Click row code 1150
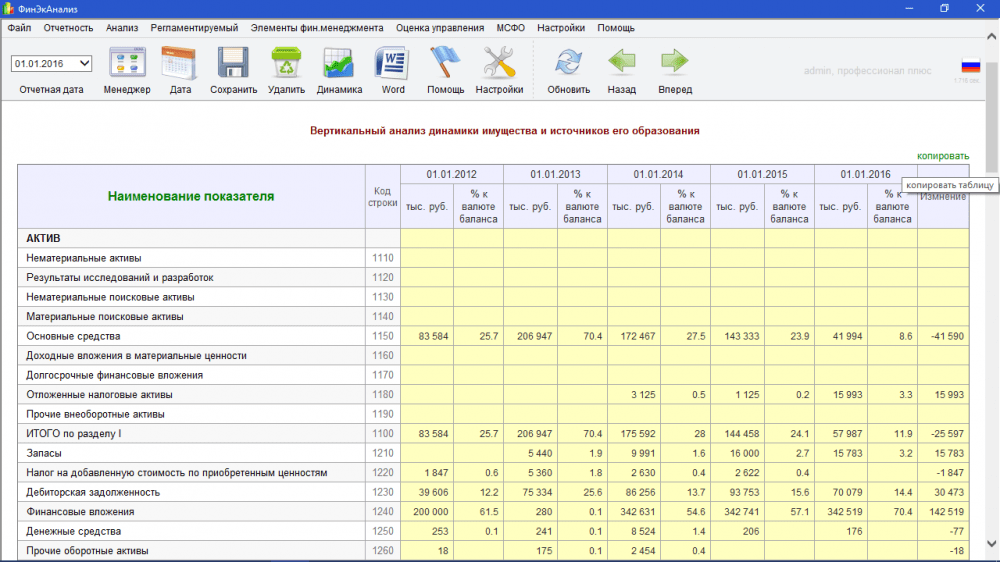Screen dimensions: 1000x562 coord(383,336)
